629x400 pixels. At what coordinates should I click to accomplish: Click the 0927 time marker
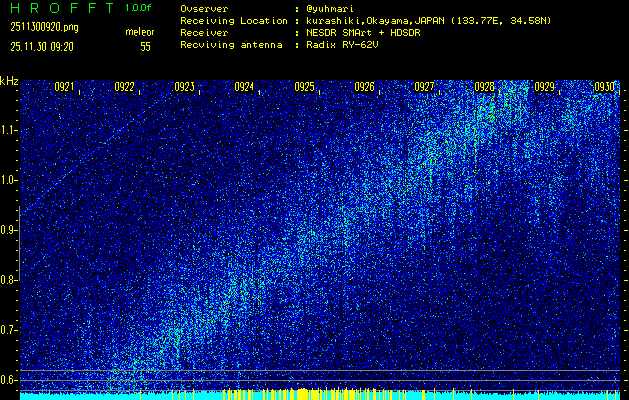point(424,87)
